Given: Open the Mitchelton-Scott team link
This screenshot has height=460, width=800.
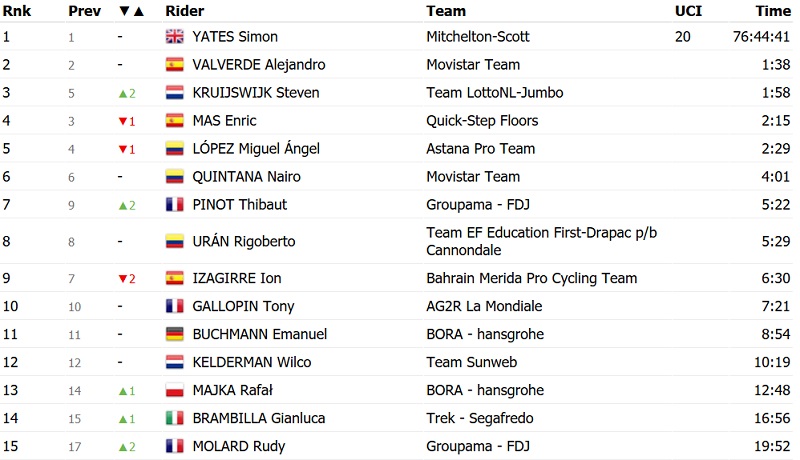Looking at the screenshot, I should [x=478, y=37].
